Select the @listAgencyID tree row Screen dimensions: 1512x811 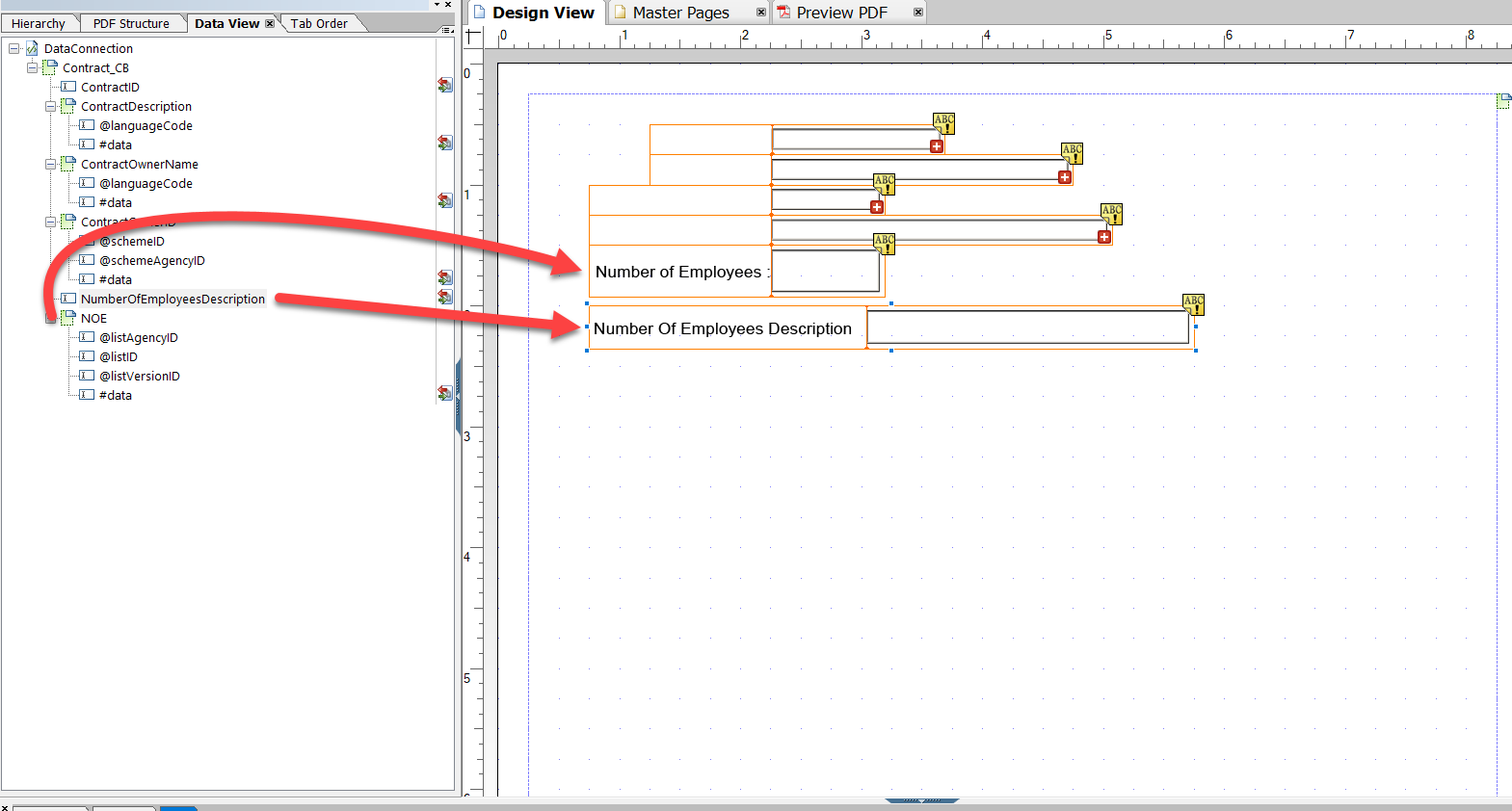(139, 337)
